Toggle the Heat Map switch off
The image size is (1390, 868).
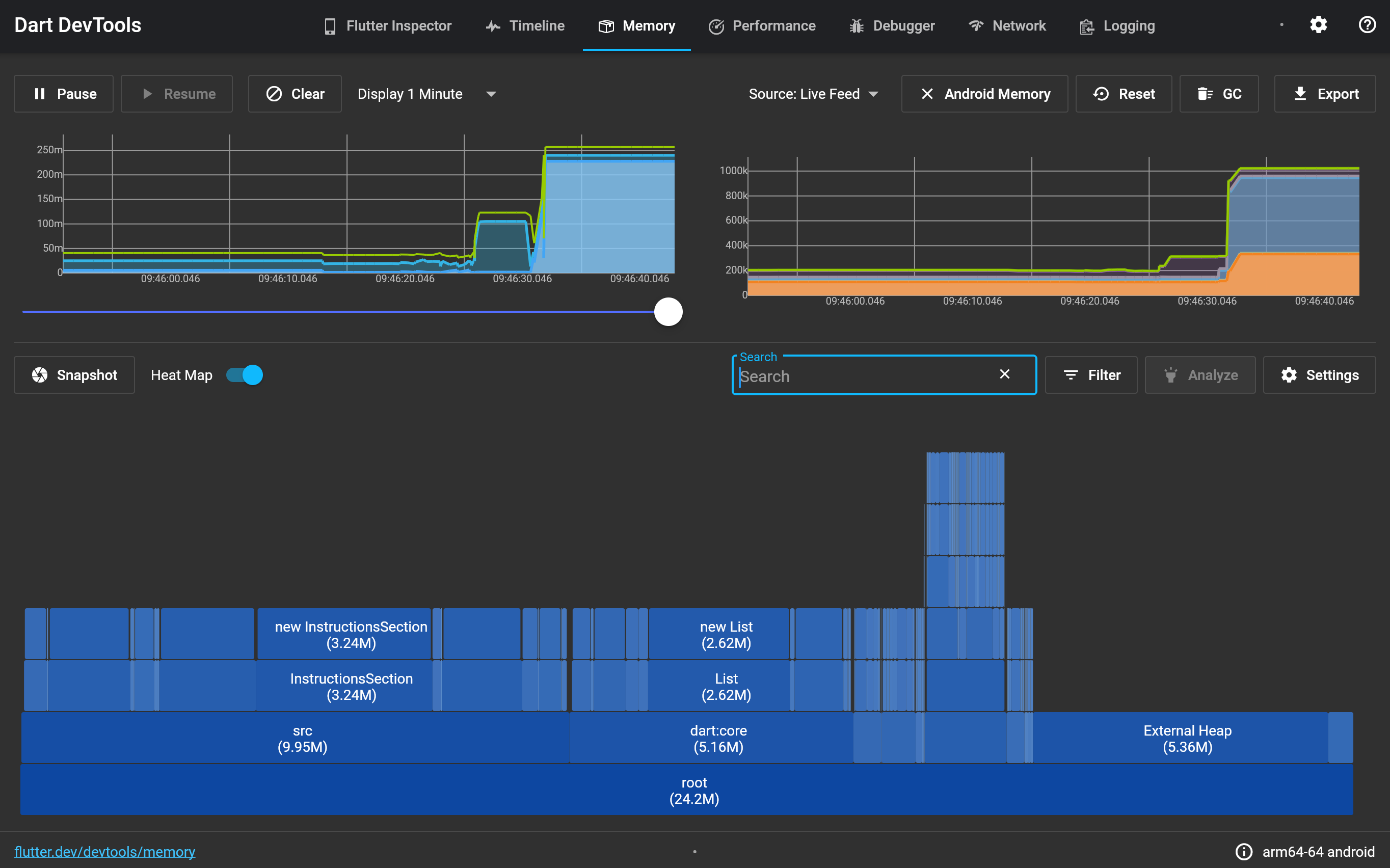[x=245, y=375]
